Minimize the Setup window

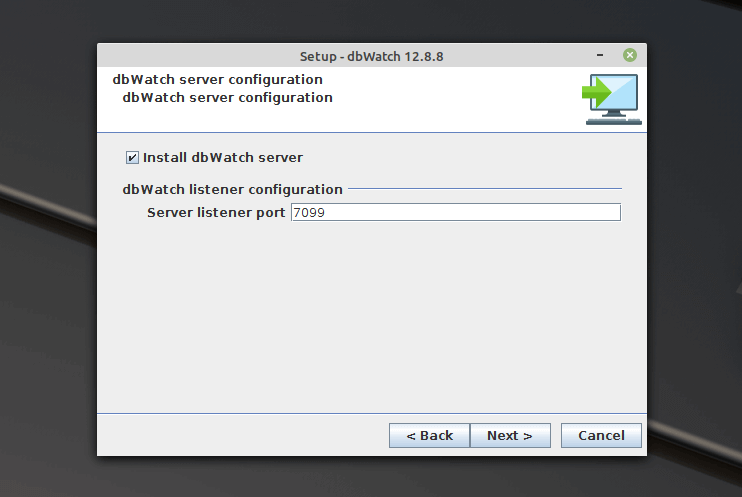[x=600, y=56]
